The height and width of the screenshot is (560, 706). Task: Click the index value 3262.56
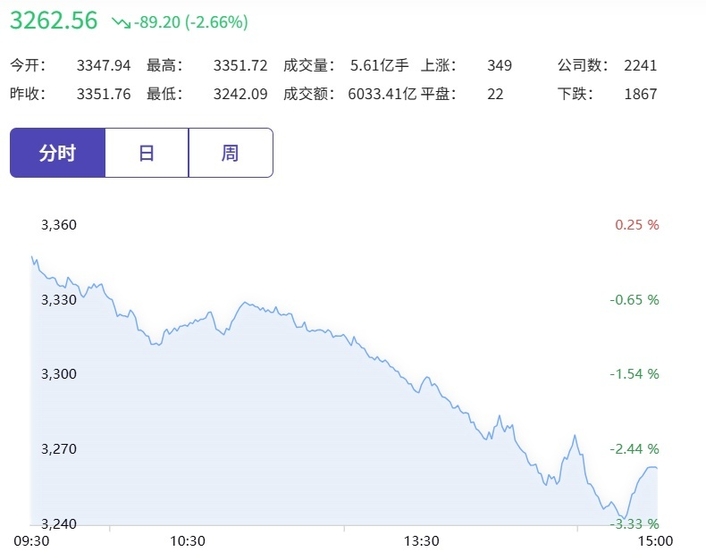point(54,21)
